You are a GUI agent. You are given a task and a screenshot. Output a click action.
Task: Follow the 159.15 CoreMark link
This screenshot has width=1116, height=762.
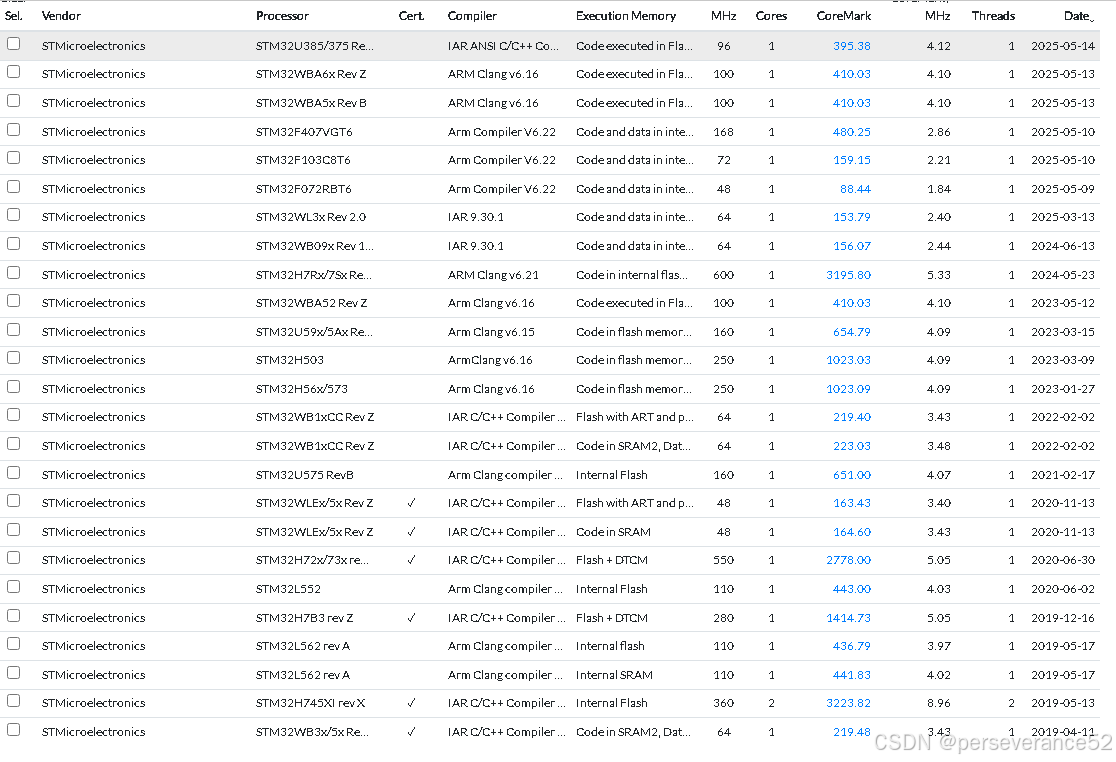[x=852, y=160]
